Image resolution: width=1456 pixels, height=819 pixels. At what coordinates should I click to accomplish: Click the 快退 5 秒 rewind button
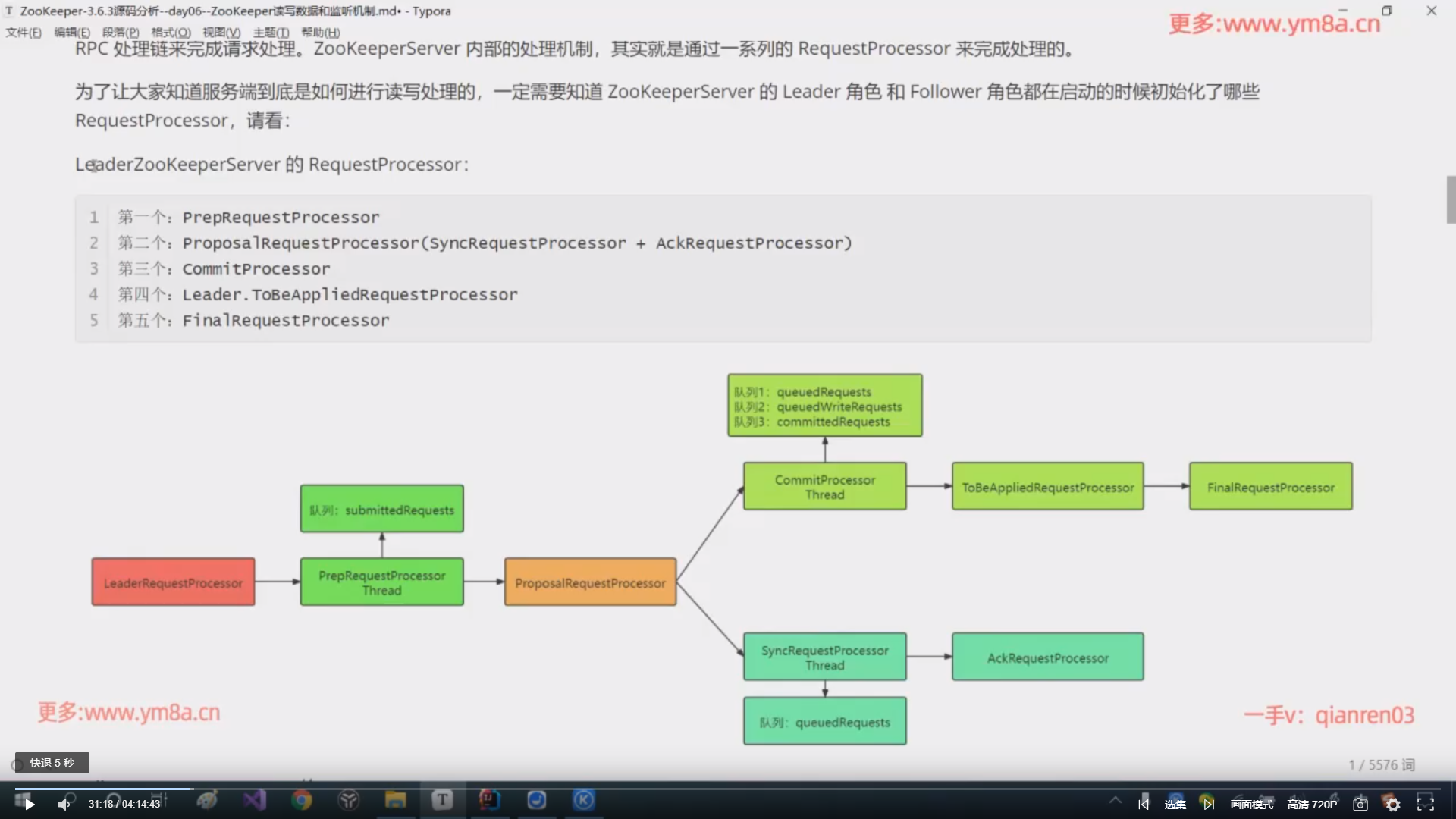click(52, 763)
